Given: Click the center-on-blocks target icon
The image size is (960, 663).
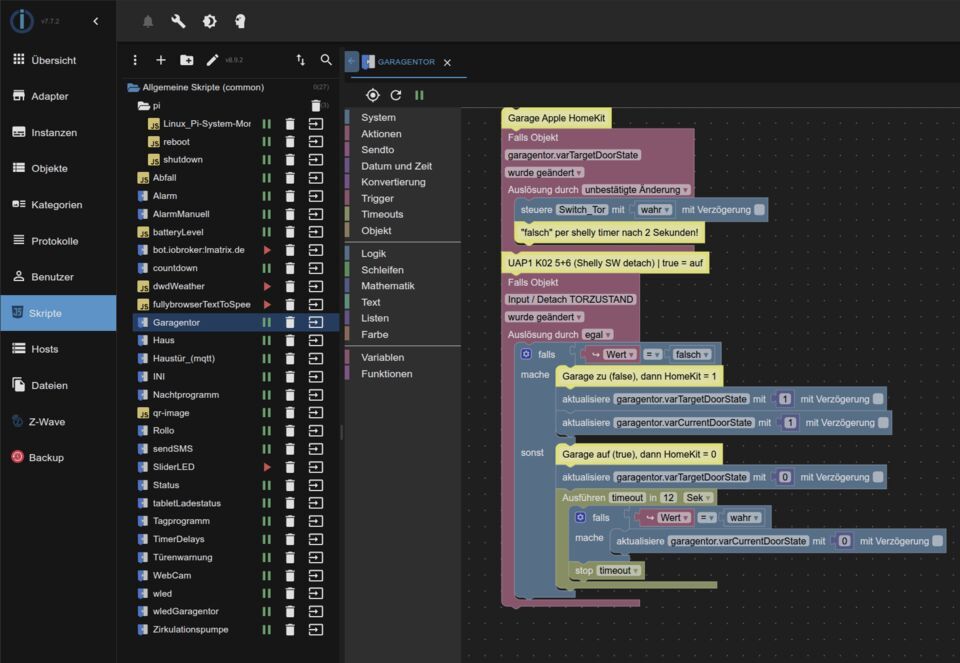Looking at the screenshot, I should [372, 95].
